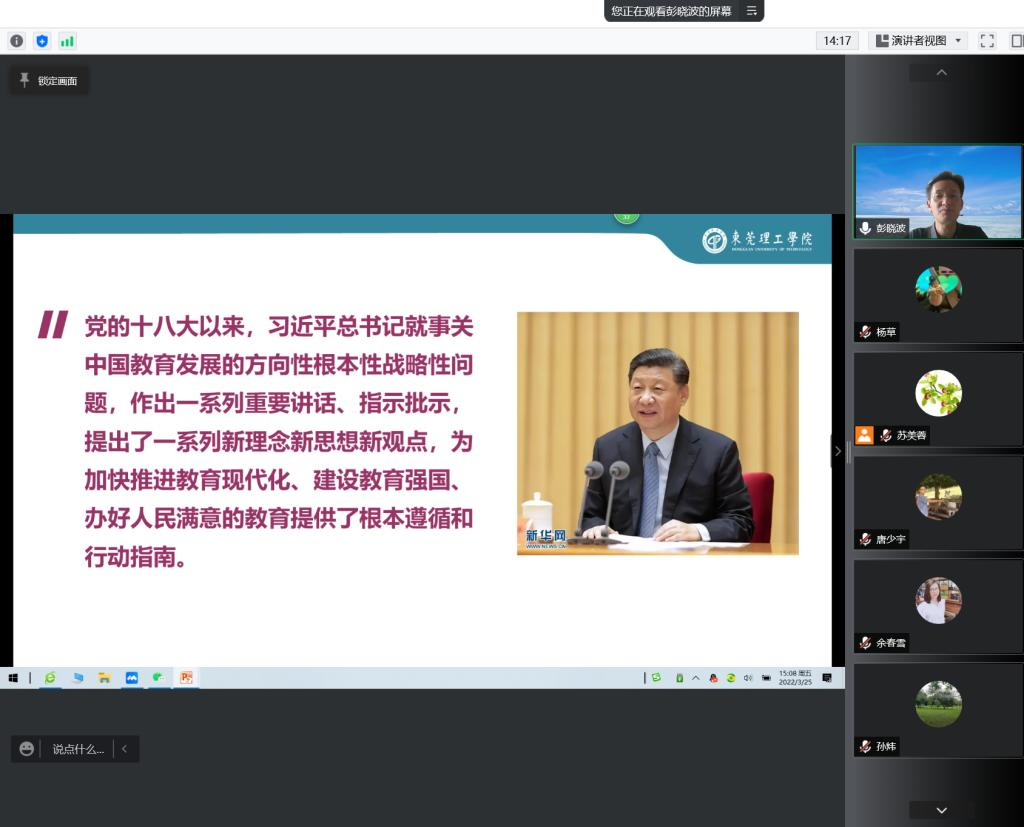Collapse the participant video sidebar
1024x827 pixels.
point(838,451)
